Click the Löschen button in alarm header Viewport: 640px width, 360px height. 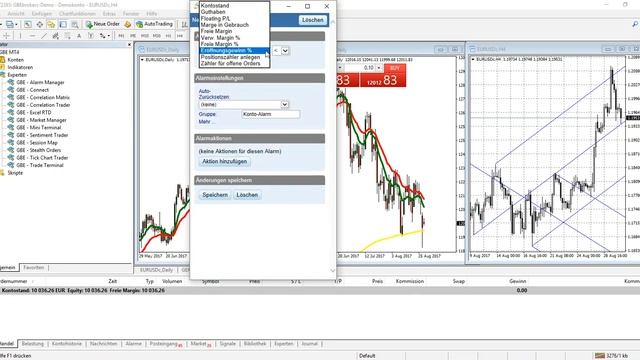(313, 20)
